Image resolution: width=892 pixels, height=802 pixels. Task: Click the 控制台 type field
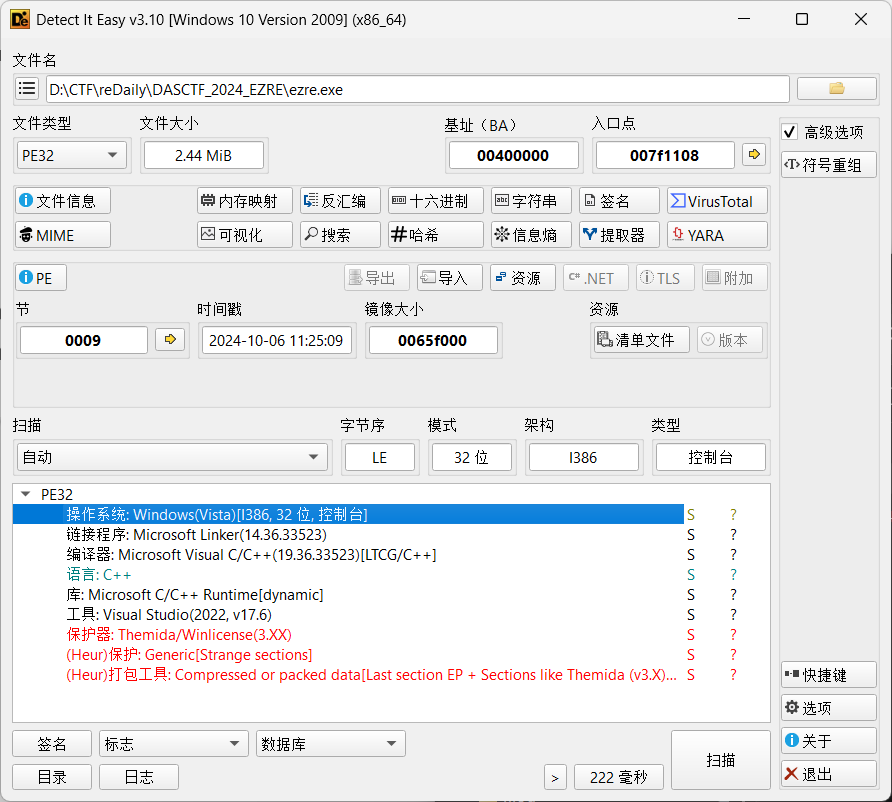click(711, 457)
